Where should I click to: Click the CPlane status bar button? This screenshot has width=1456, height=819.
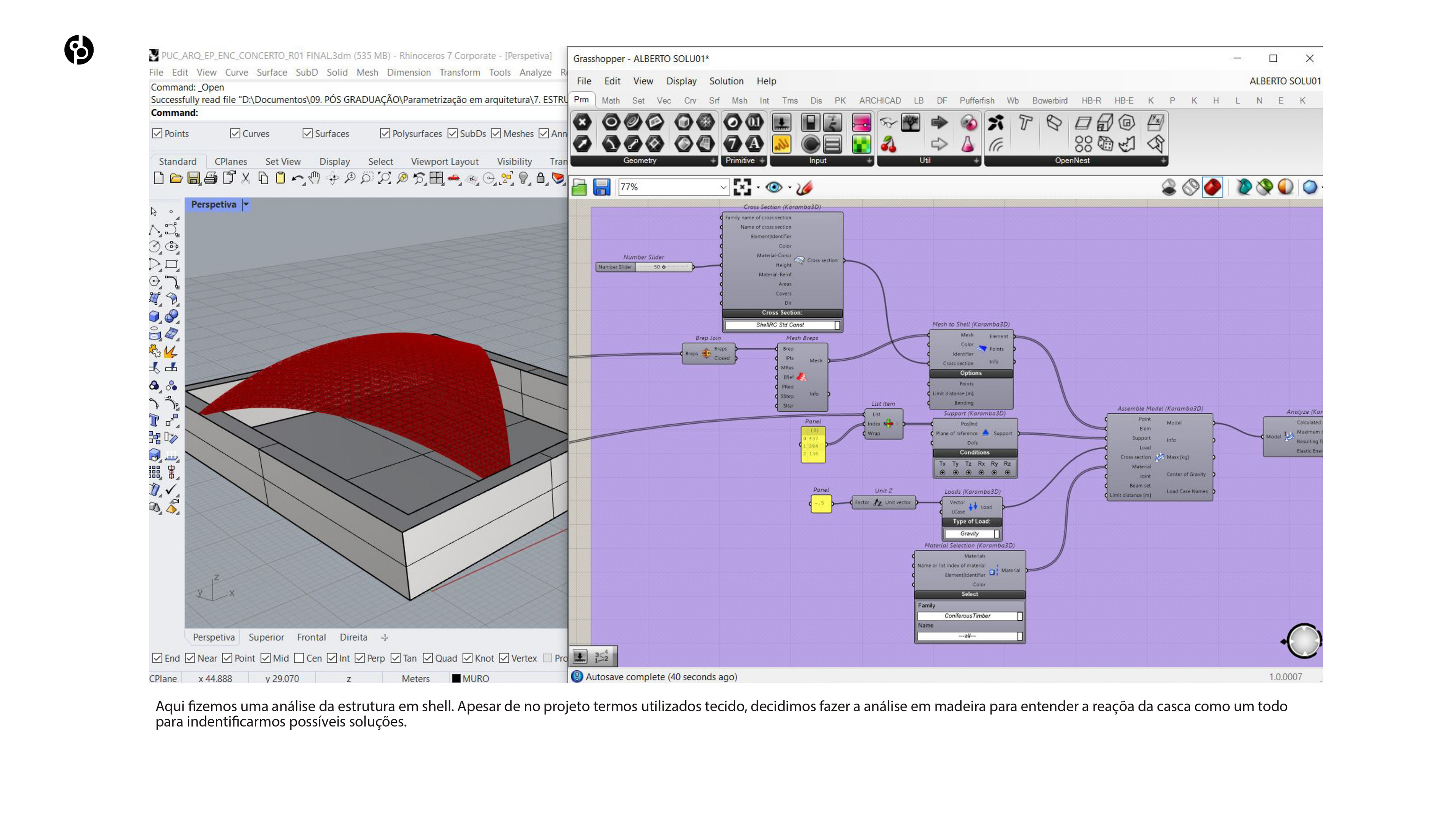coord(163,678)
